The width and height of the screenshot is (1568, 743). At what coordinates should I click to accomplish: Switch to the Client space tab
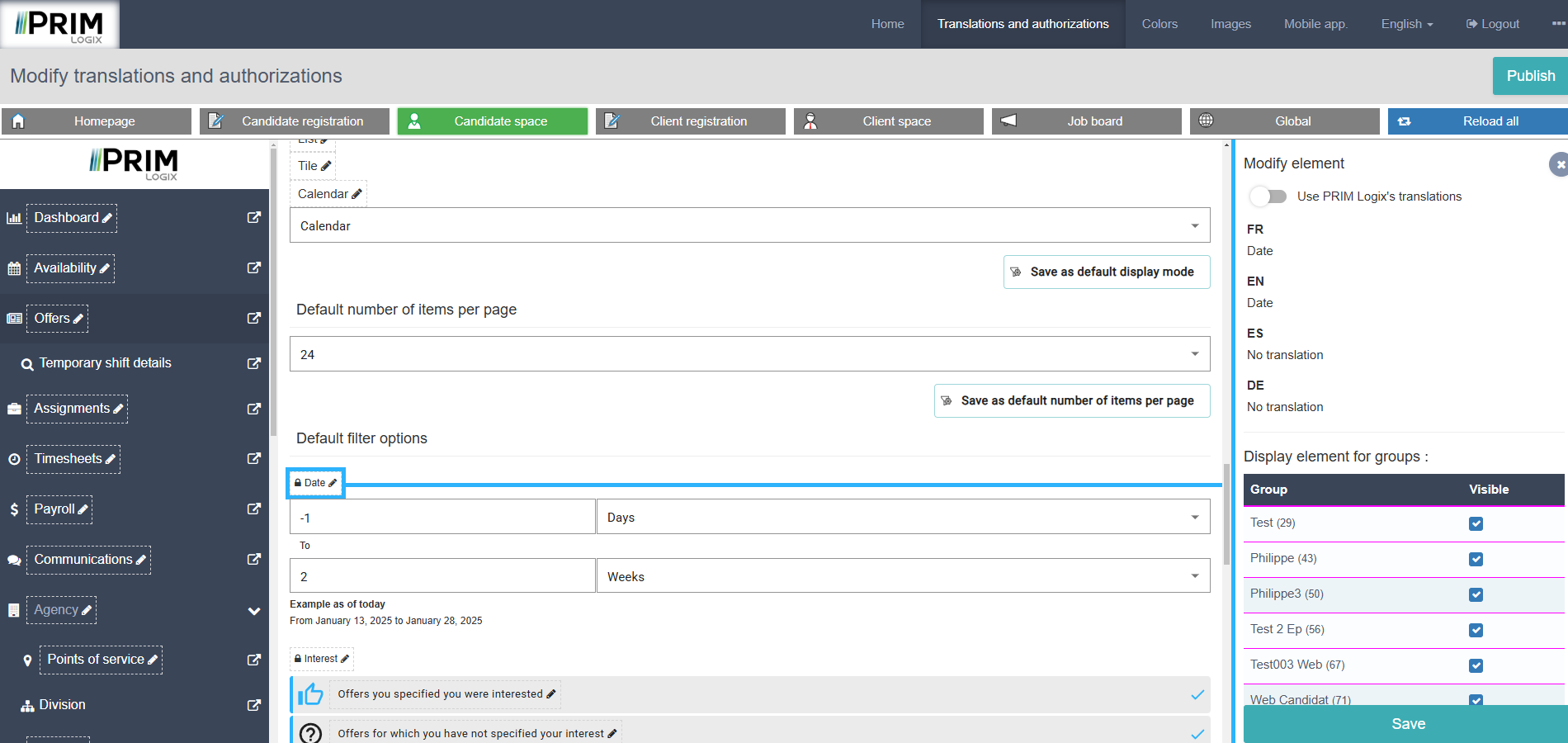pos(888,121)
